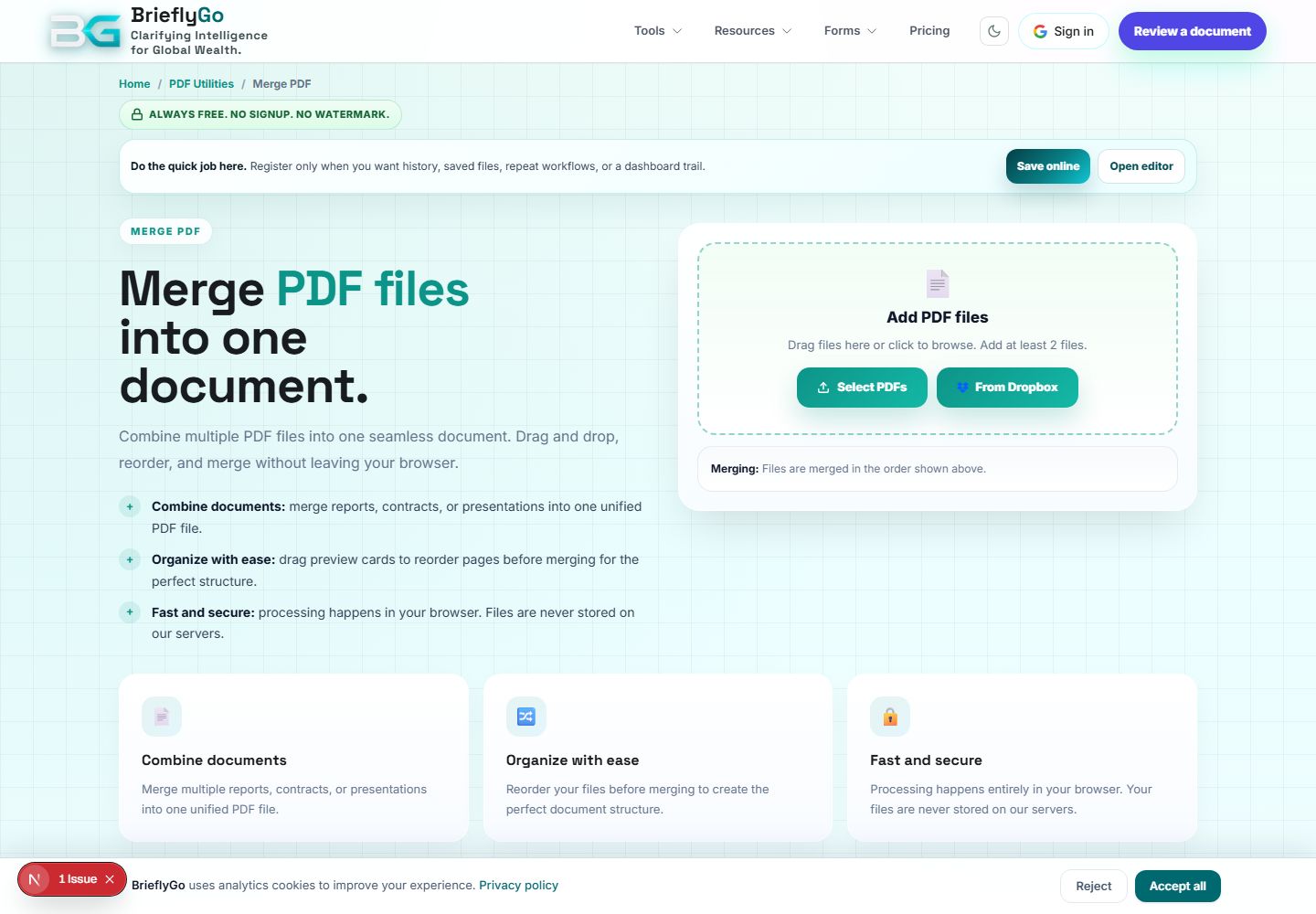Click the 'Combine documents' card title
The height and width of the screenshot is (914, 1316).
[214, 760]
